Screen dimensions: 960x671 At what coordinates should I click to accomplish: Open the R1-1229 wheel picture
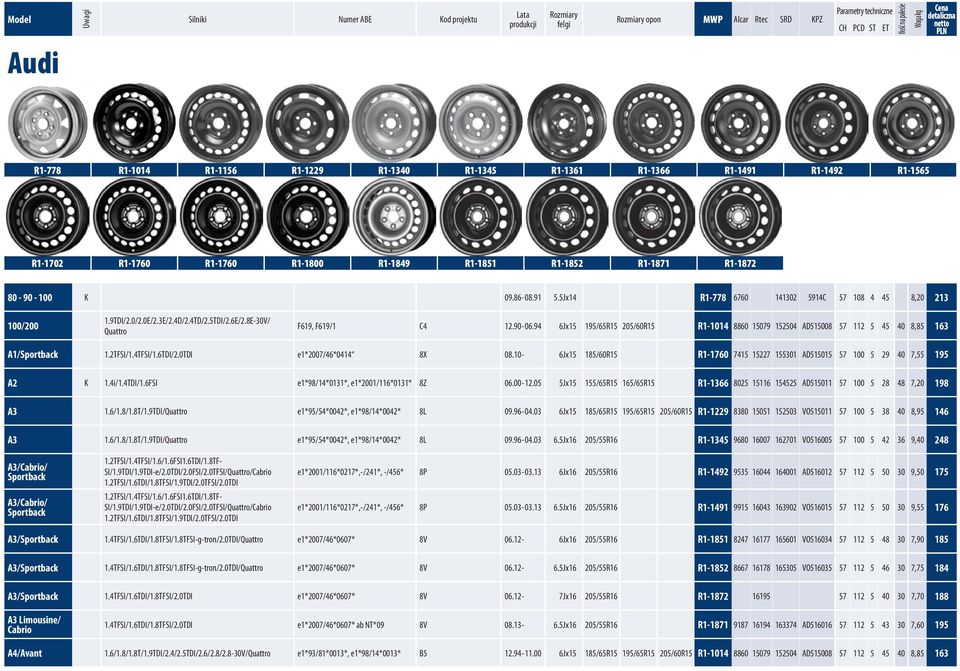pos(307,123)
